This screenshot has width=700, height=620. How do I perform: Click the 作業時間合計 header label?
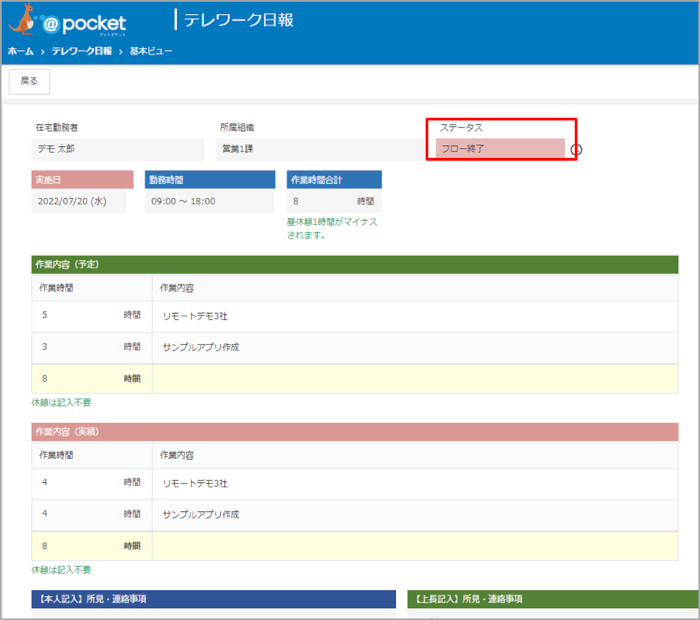tap(334, 180)
